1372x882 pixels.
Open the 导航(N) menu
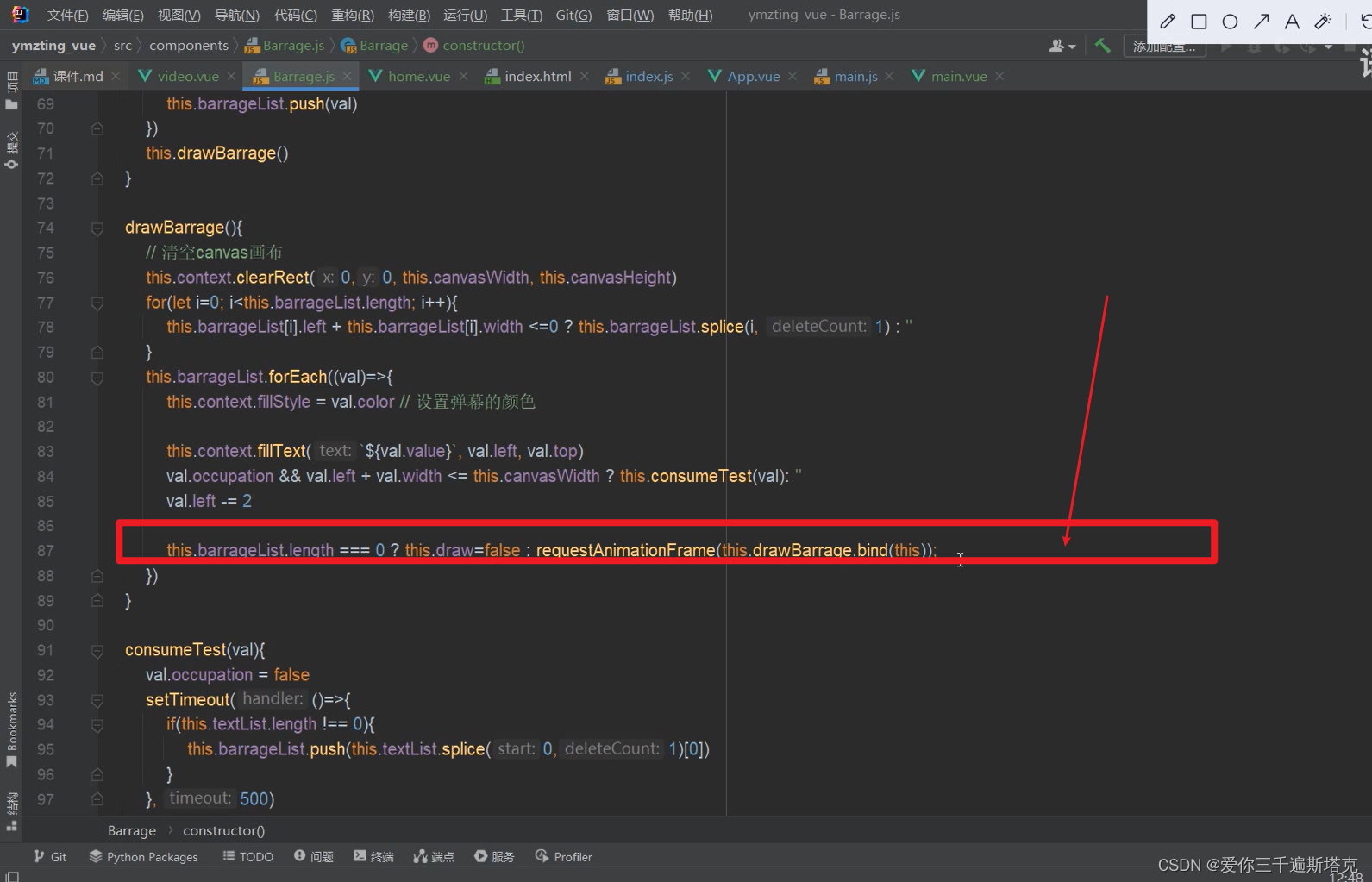pos(236,15)
